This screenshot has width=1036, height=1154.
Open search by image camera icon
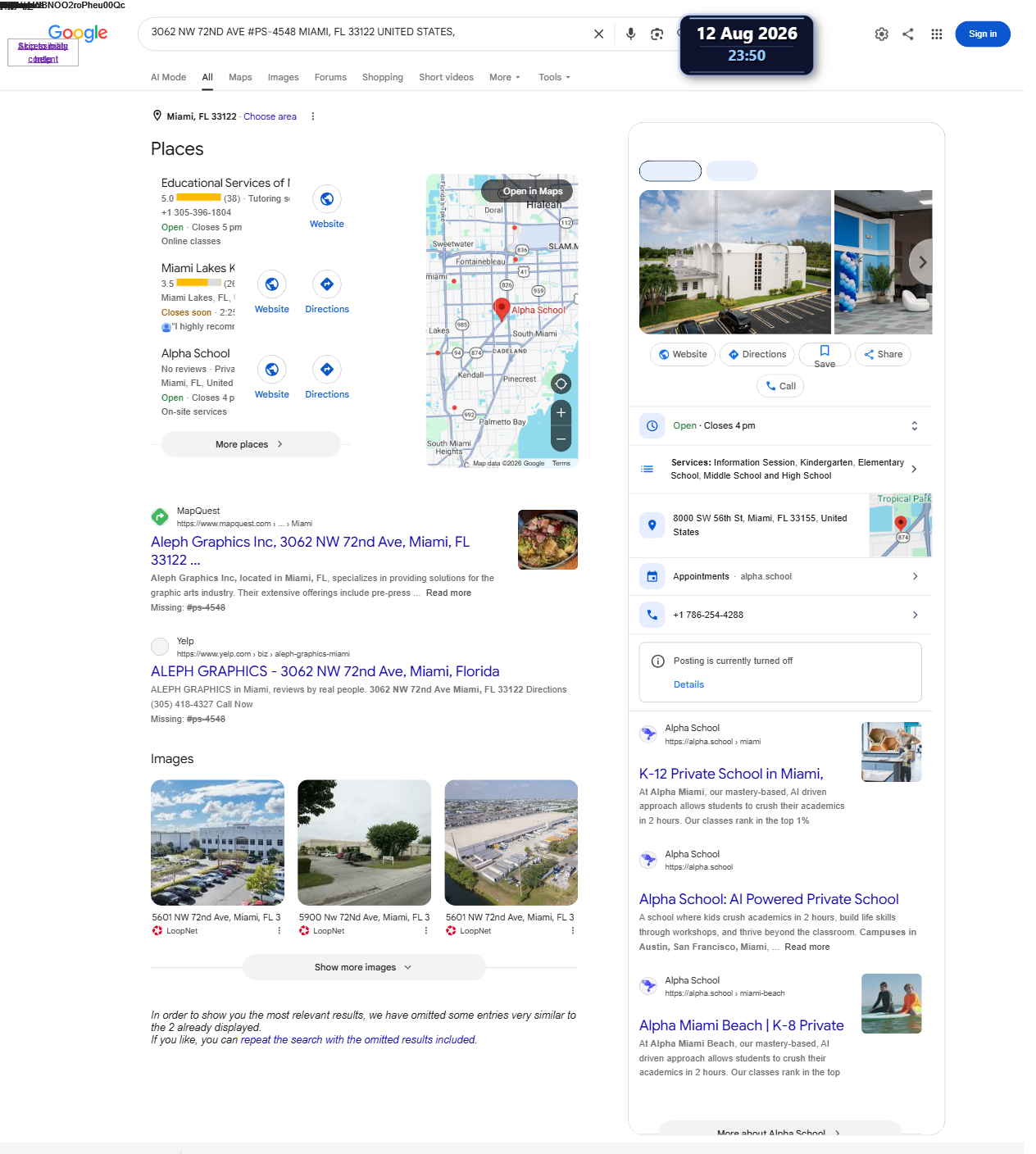click(x=657, y=34)
